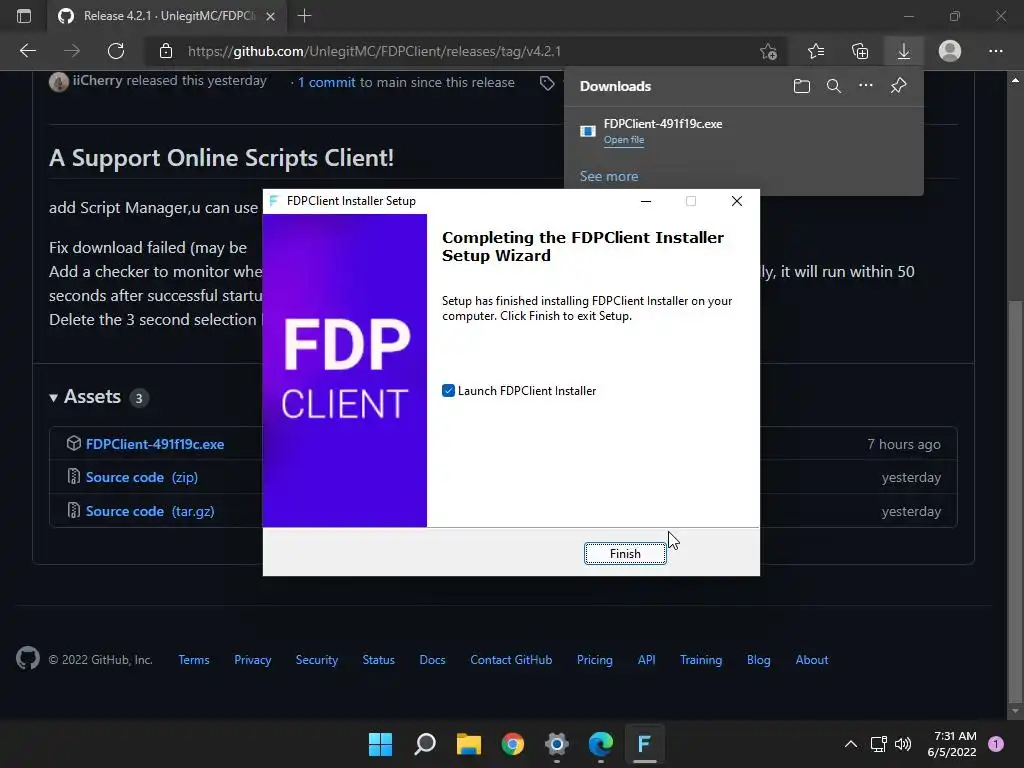Open the Security footer link
Screen dimensions: 1024x768
coord(317,660)
